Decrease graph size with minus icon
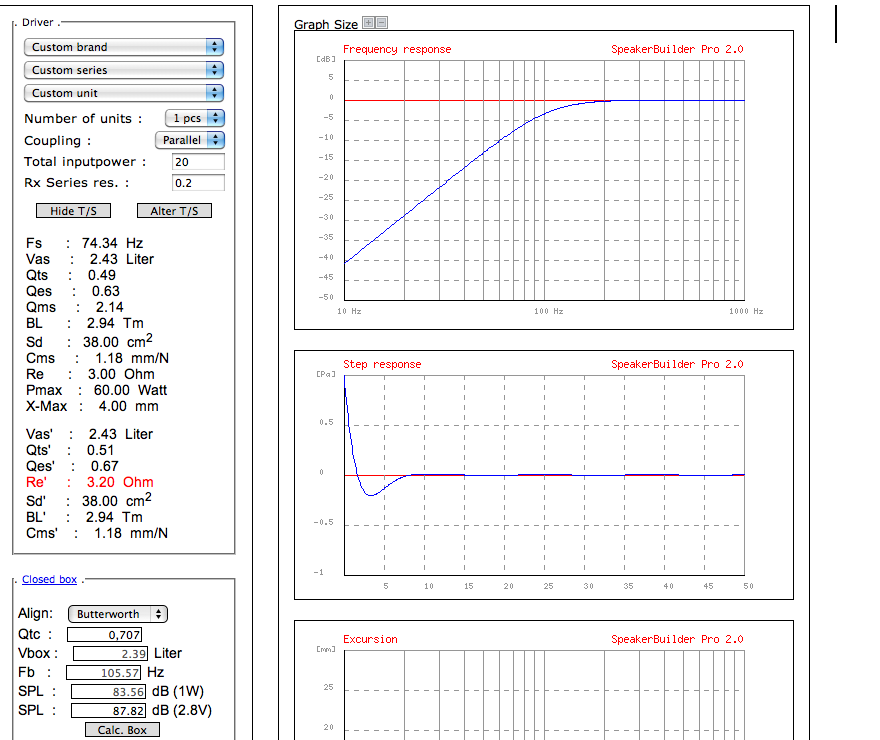The width and height of the screenshot is (880, 740). pyautogui.click(x=382, y=23)
